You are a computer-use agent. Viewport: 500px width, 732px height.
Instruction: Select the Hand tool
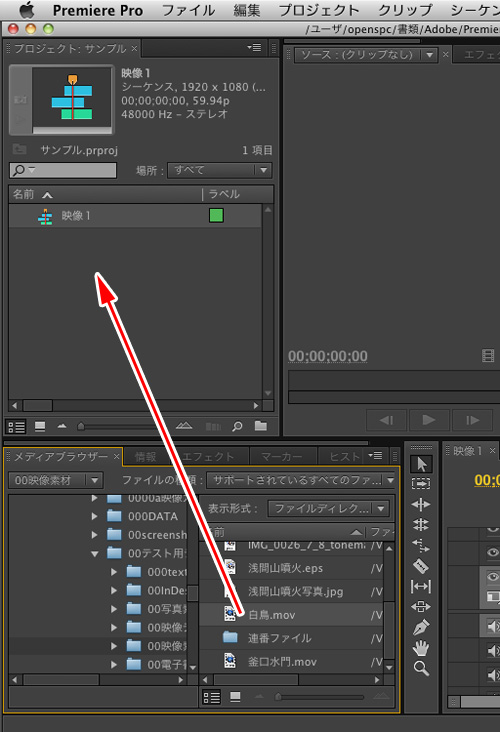pyautogui.click(x=421, y=648)
